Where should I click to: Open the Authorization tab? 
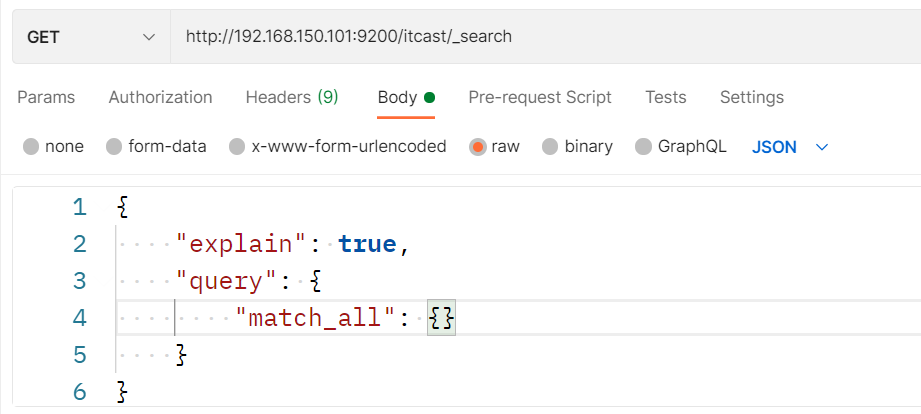[160, 97]
